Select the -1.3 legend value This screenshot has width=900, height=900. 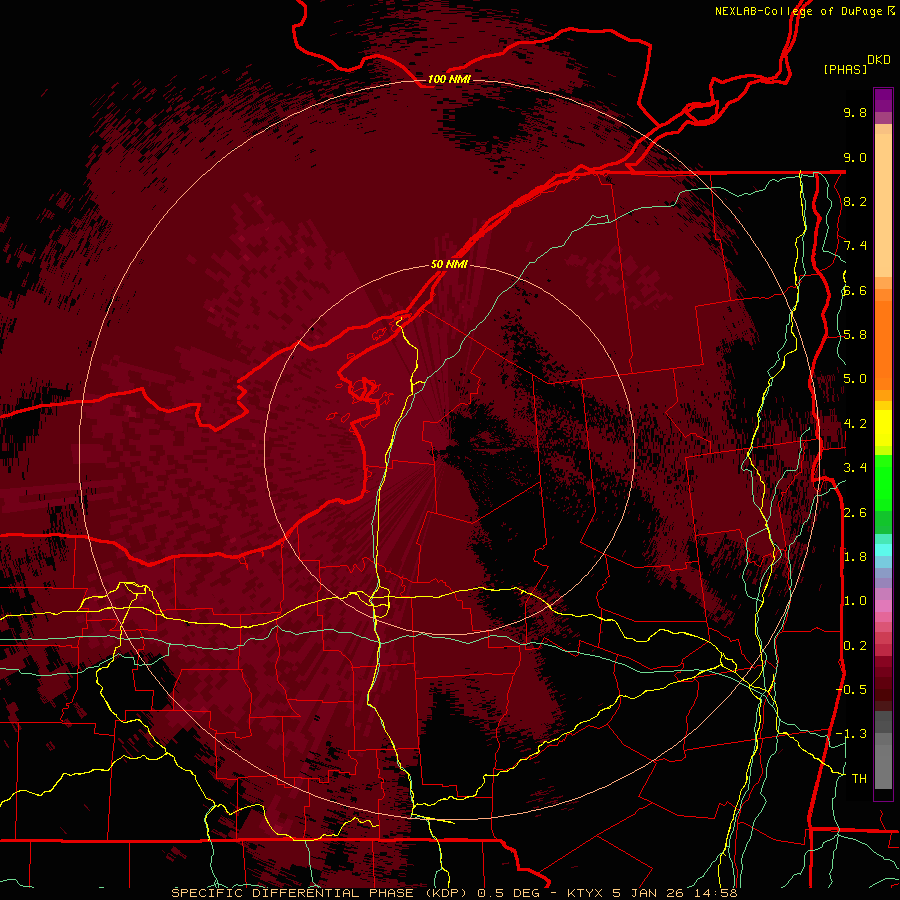point(851,734)
